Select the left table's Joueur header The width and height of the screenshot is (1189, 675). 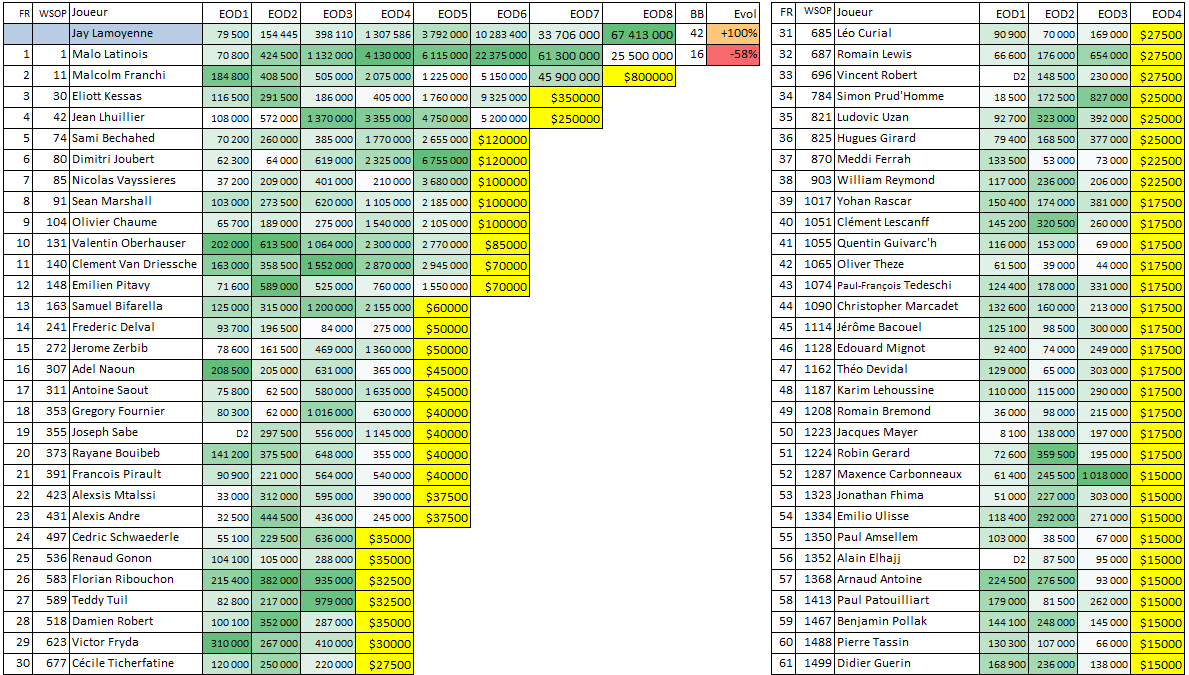(x=136, y=13)
